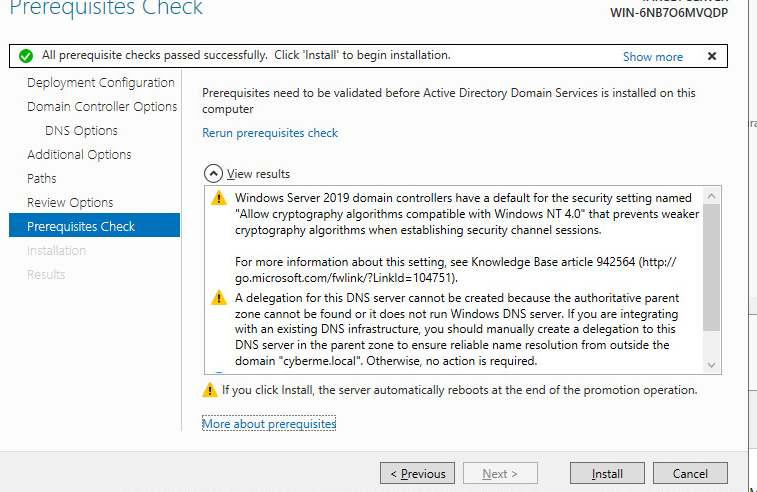Viewport: 757px width, 492px height.
Task: Click the cryptography warning triangle icon
Action: [x=219, y=198]
